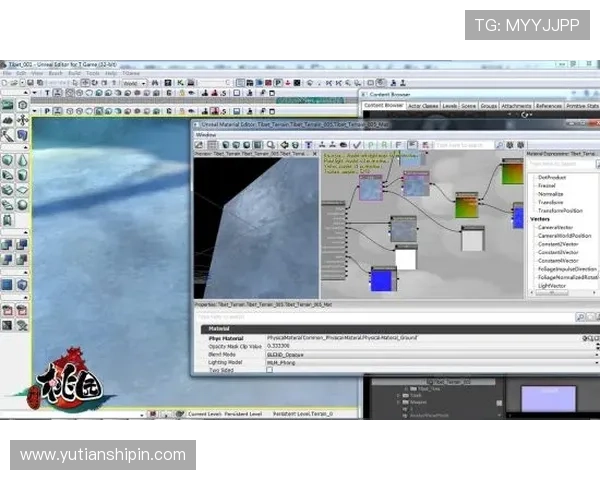This screenshot has width=600, height=480.
Task: Select the cone brush primitive in left toolbox
Action: click(x=22, y=160)
